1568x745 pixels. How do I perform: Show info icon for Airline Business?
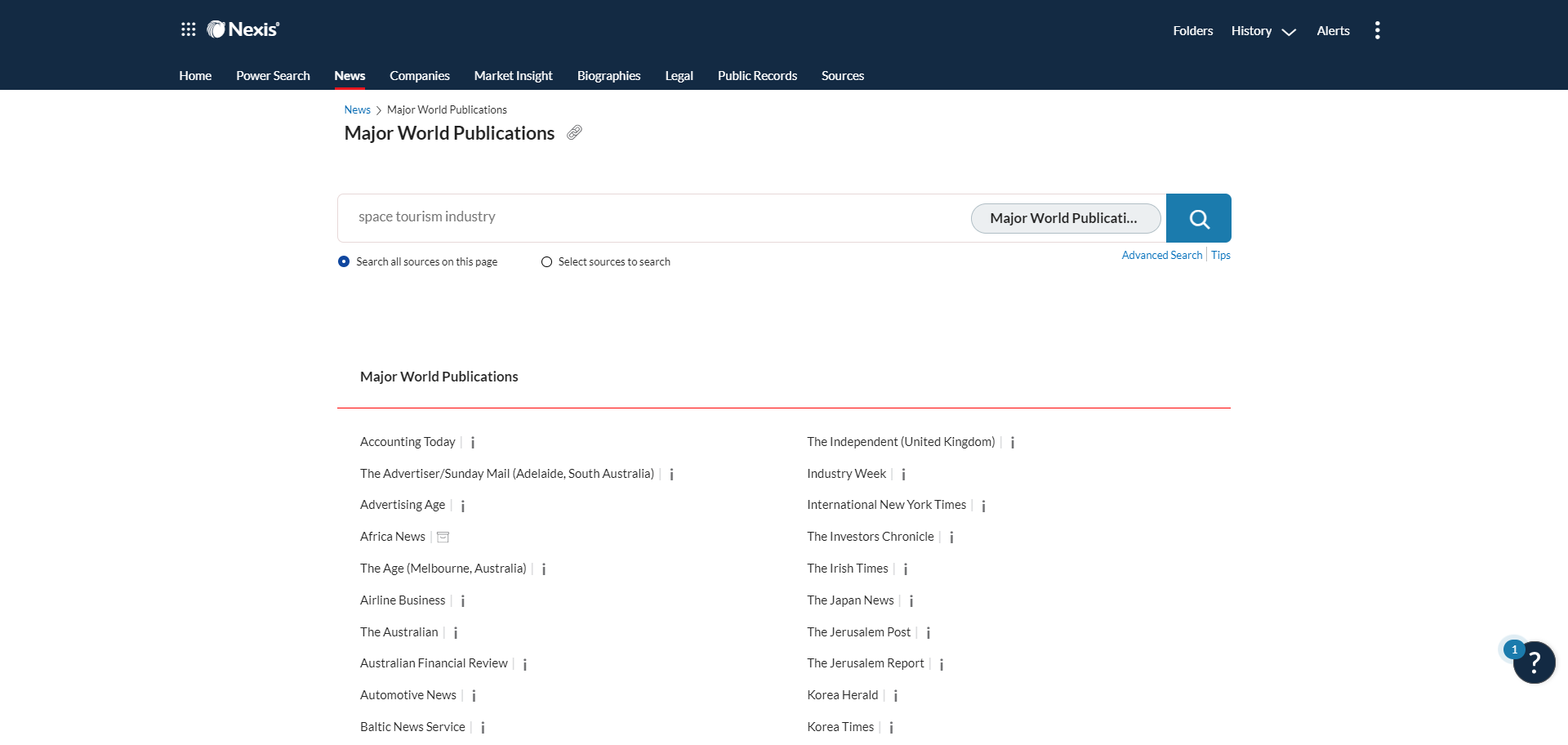[x=463, y=601]
